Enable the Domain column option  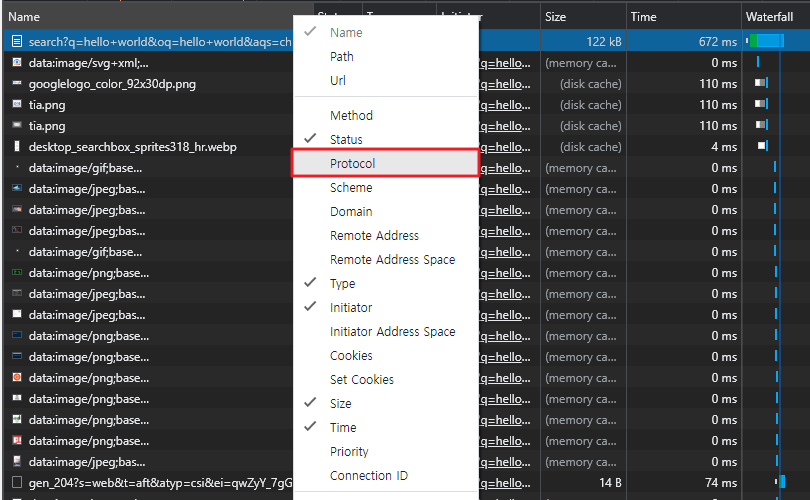(385, 211)
